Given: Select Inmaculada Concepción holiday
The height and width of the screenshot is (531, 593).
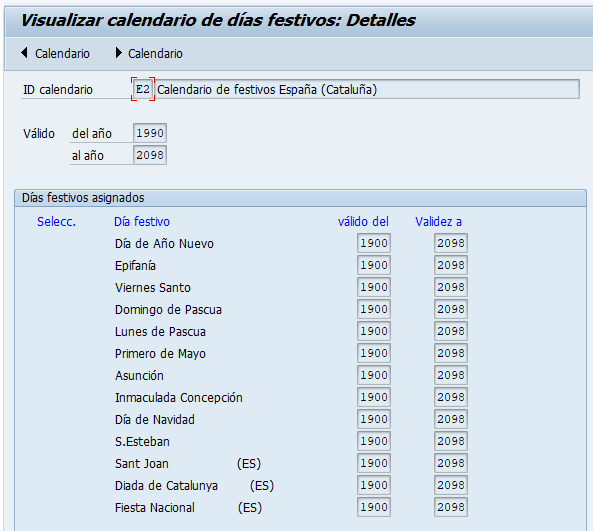Looking at the screenshot, I should (x=179, y=397).
